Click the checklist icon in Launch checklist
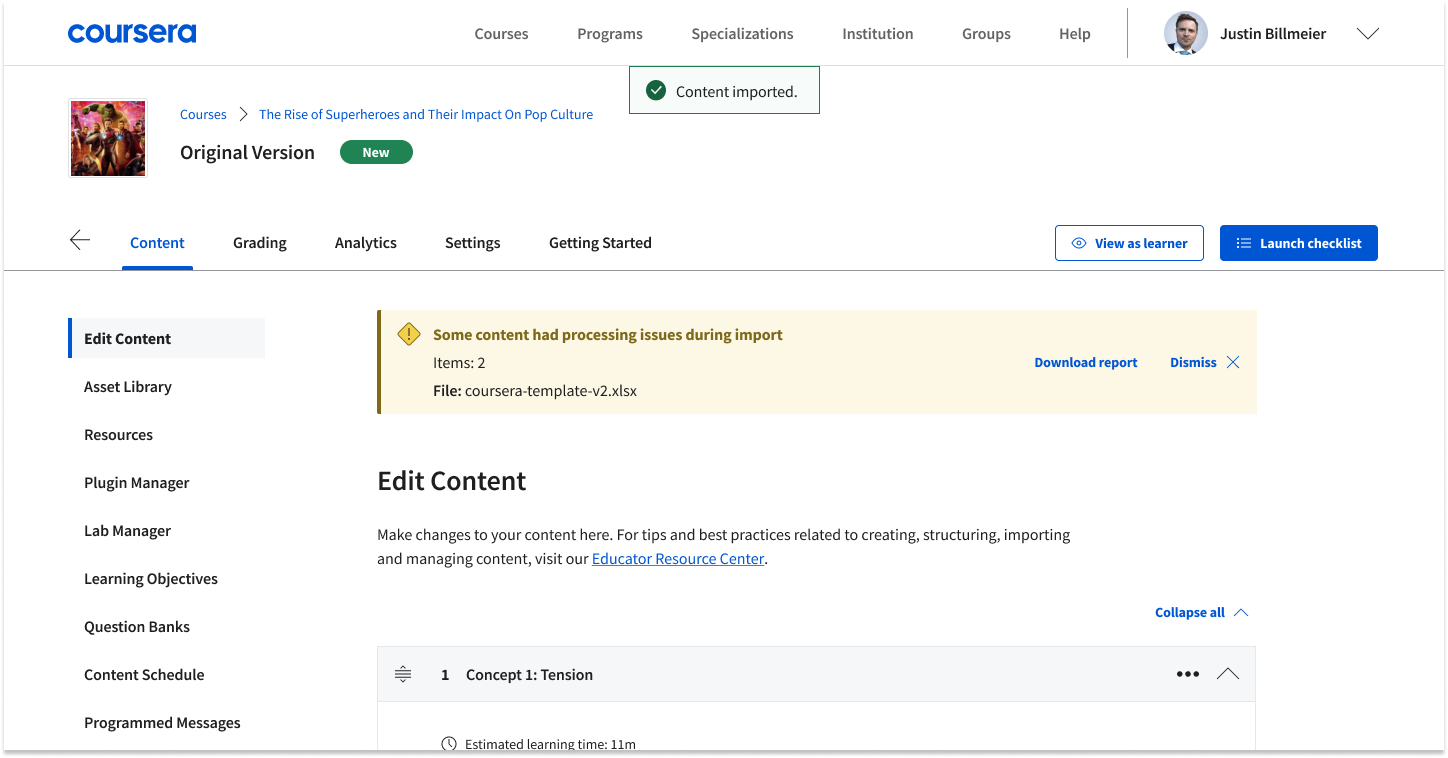Image resolution: width=1448 pixels, height=758 pixels. click(x=1244, y=243)
